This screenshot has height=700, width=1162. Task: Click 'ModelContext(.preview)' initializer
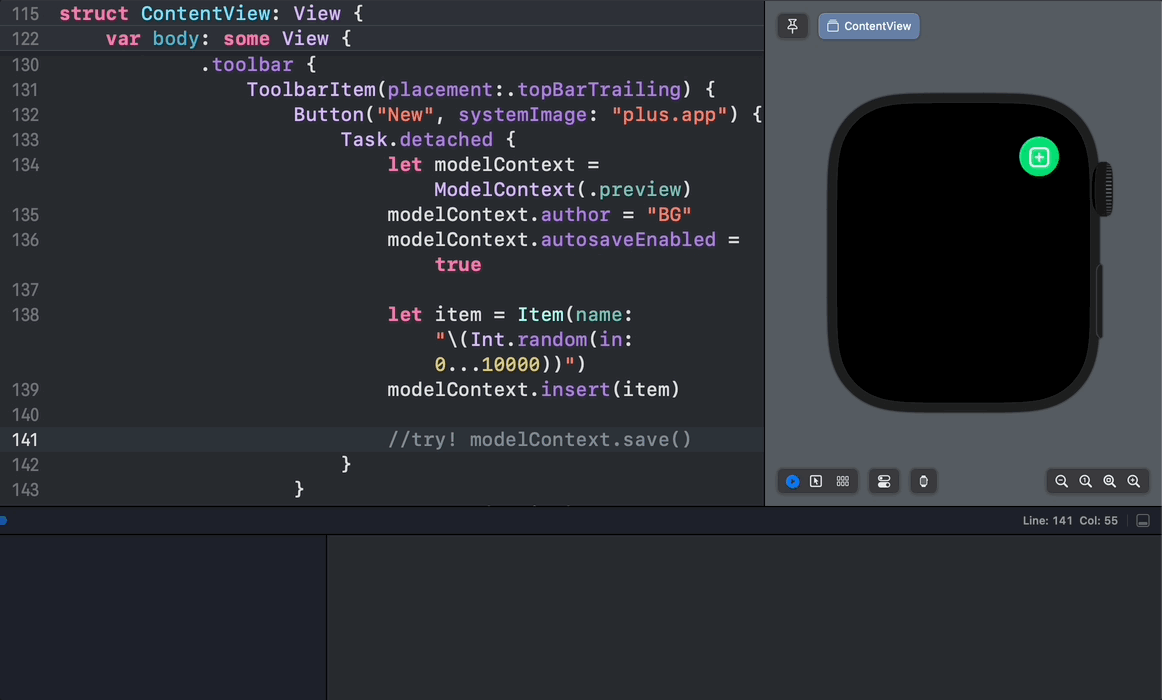tap(562, 190)
